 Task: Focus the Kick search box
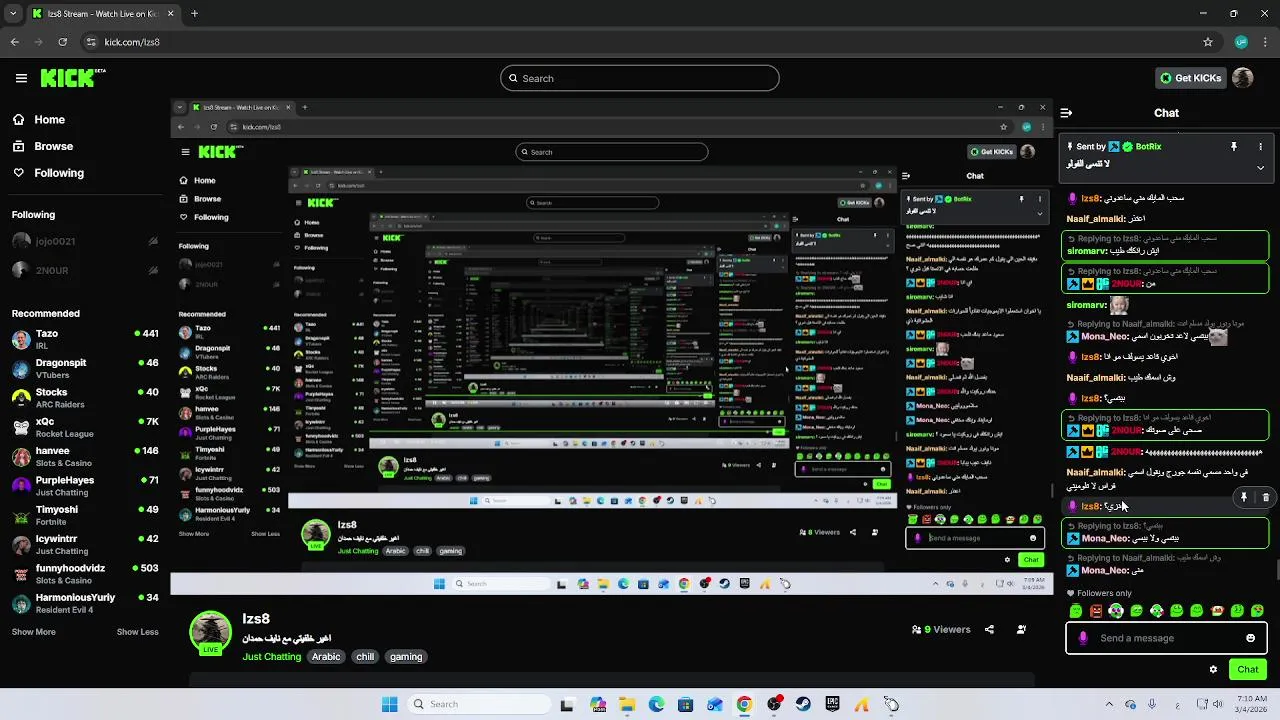tap(640, 78)
